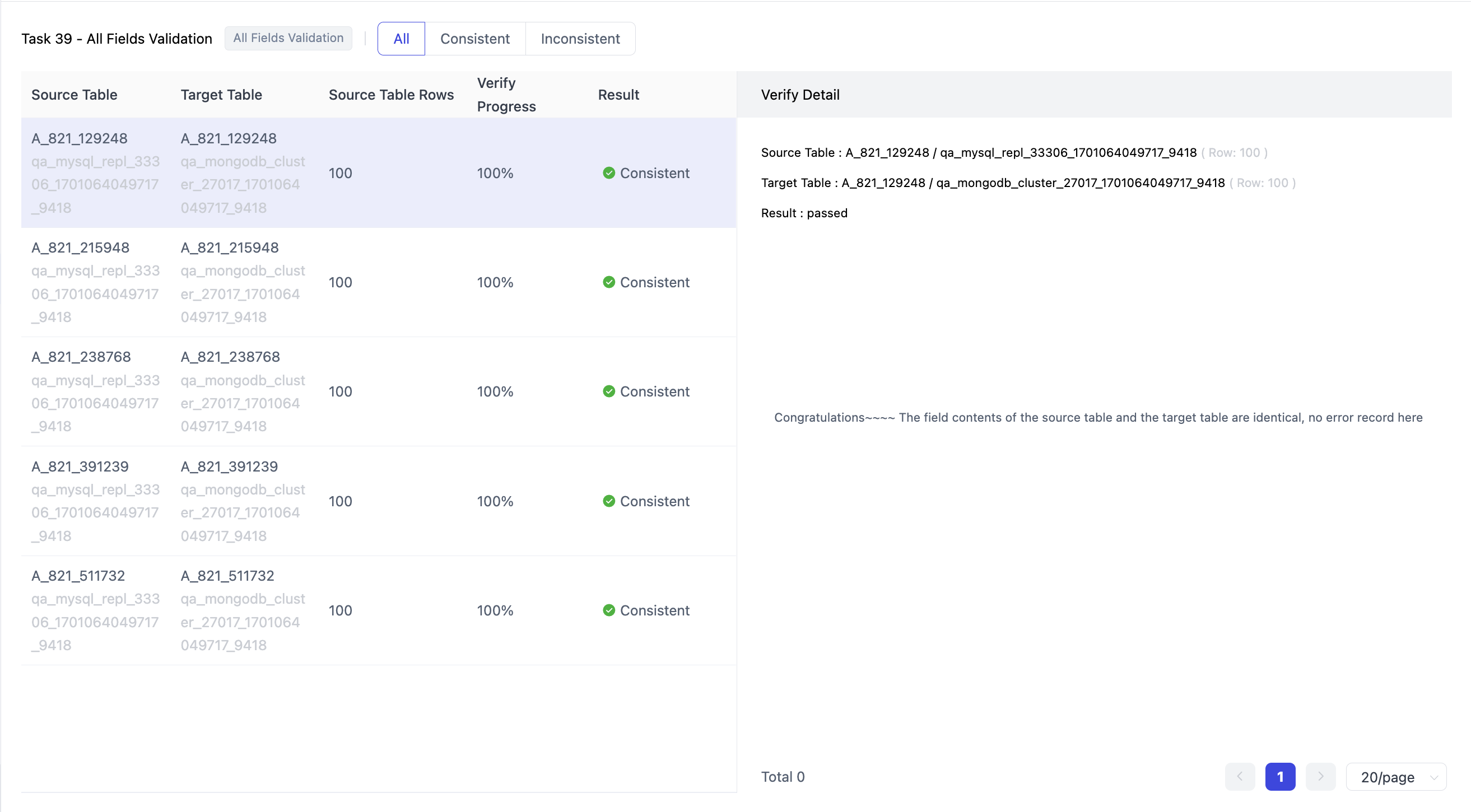Go to previous page arrow

[x=1240, y=777]
